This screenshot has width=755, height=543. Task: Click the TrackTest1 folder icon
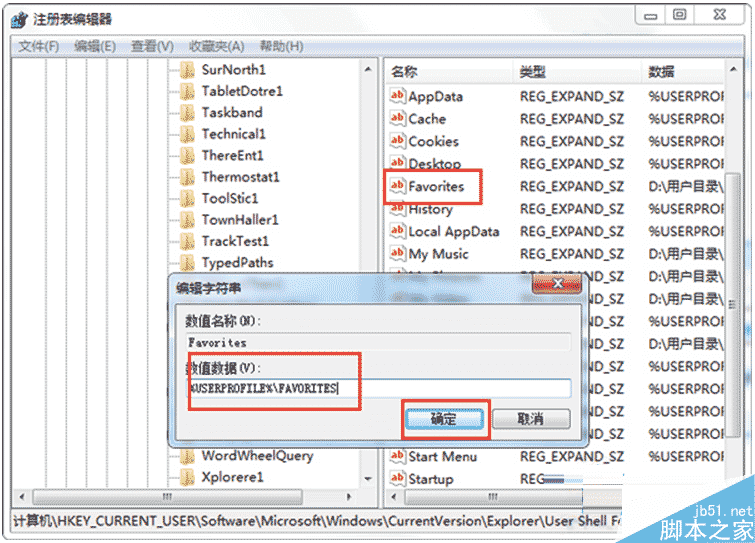tap(187, 242)
